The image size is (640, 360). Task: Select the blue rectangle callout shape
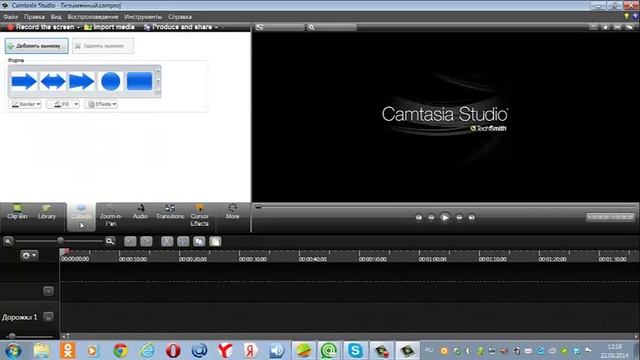click(x=139, y=81)
